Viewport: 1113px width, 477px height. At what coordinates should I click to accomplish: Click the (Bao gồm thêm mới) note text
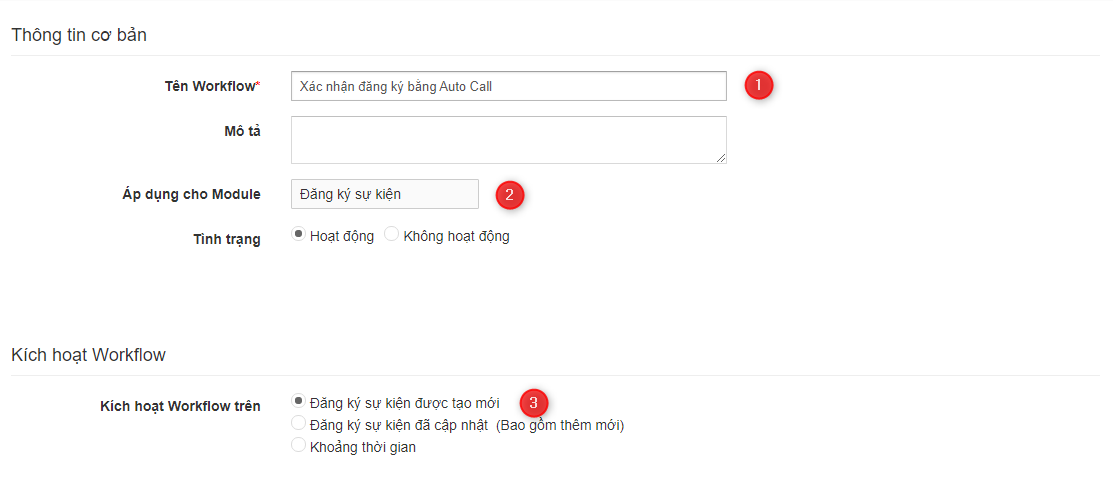coord(560,426)
